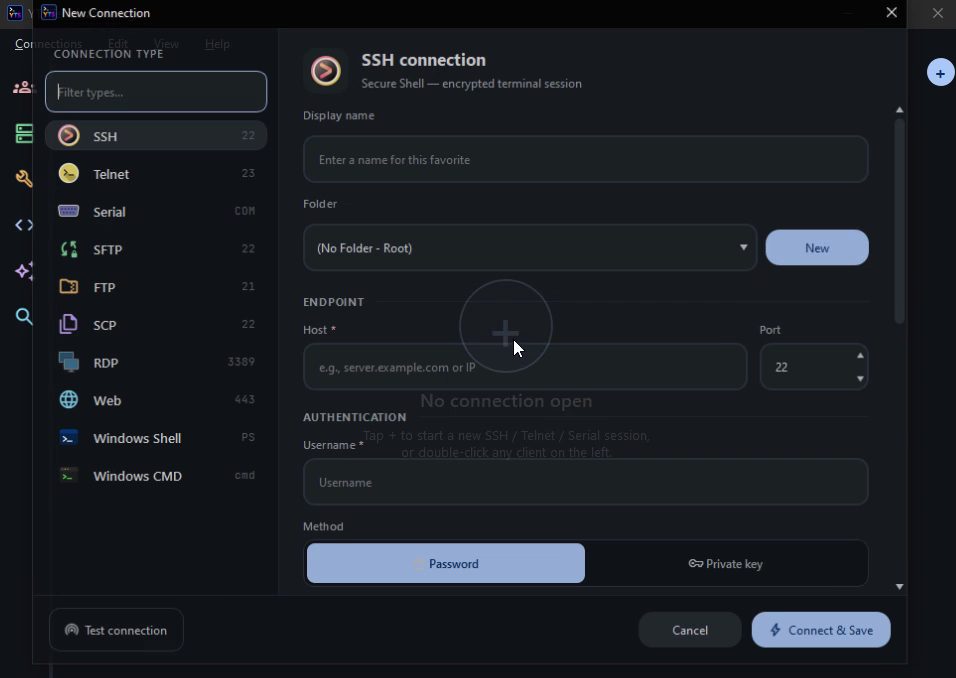The image size is (956, 678).
Task: Select Private key authentication method
Action: [x=726, y=563]
